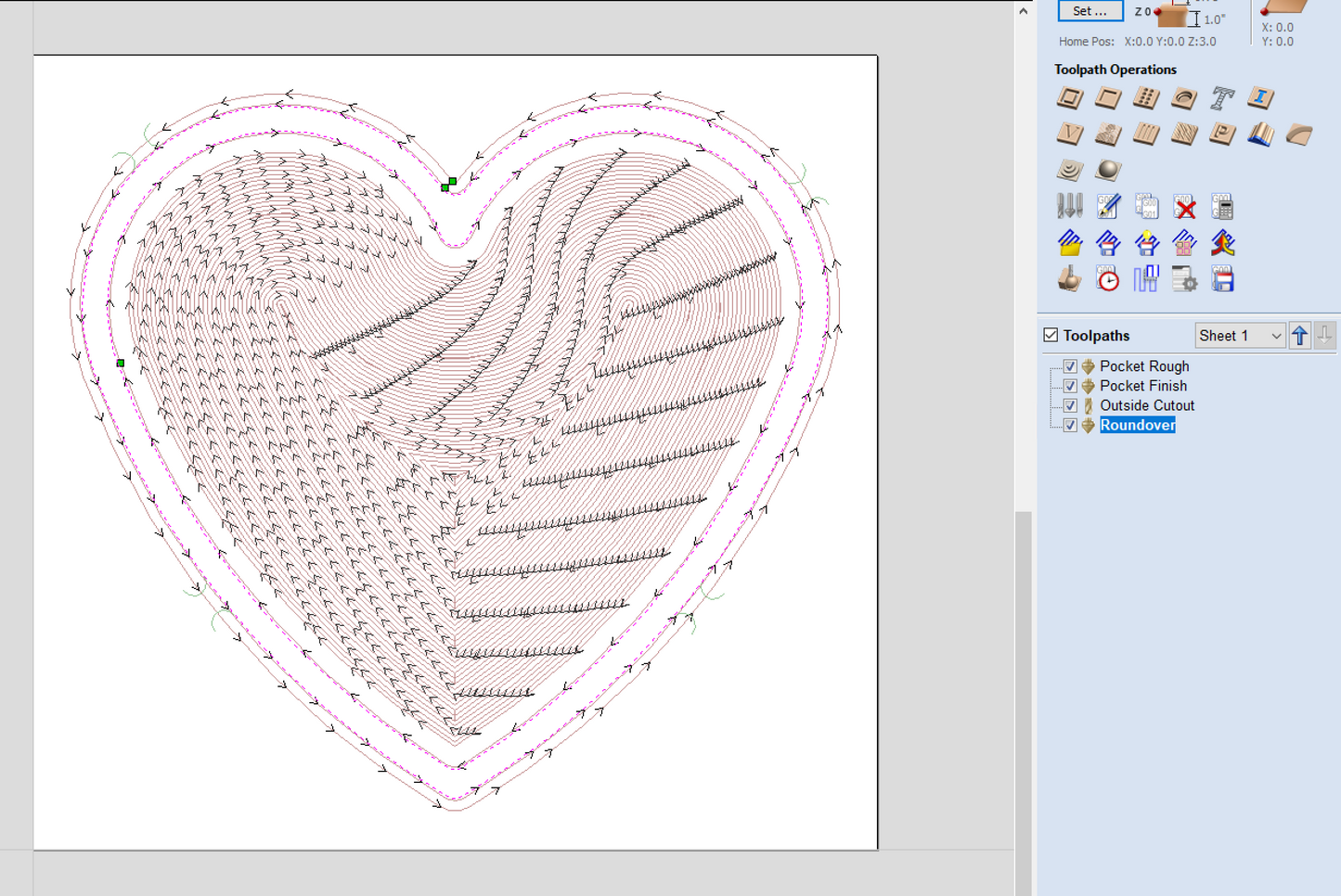Choose the Drilling Toolpath icon

pyautogui.click(x=1146, y=98)
